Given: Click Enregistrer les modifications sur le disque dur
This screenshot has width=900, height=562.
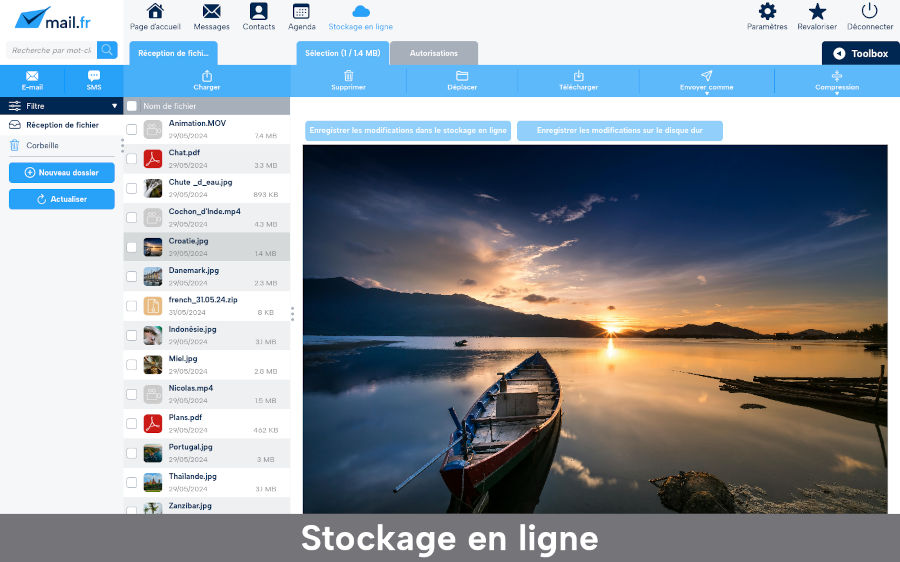Looking at the screenshot, I should click(619, 130).
